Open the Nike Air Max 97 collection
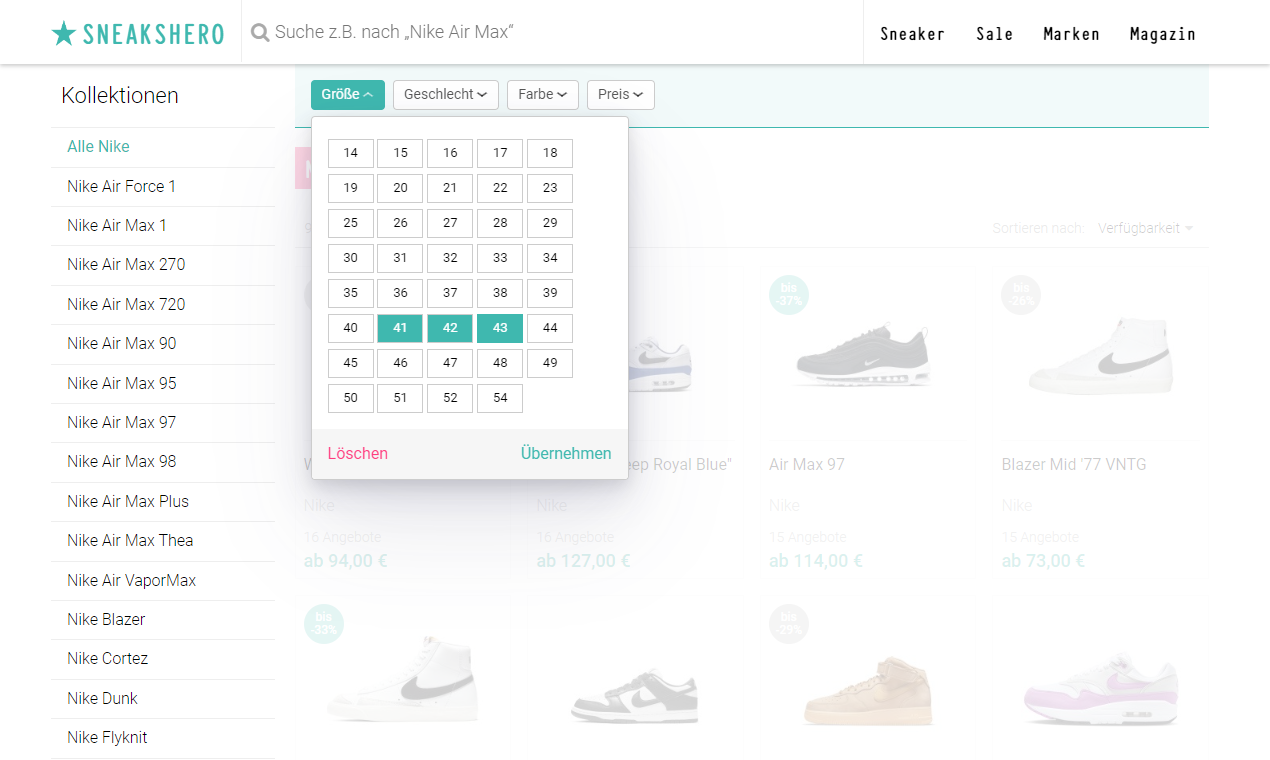 (x=163, y=422)
